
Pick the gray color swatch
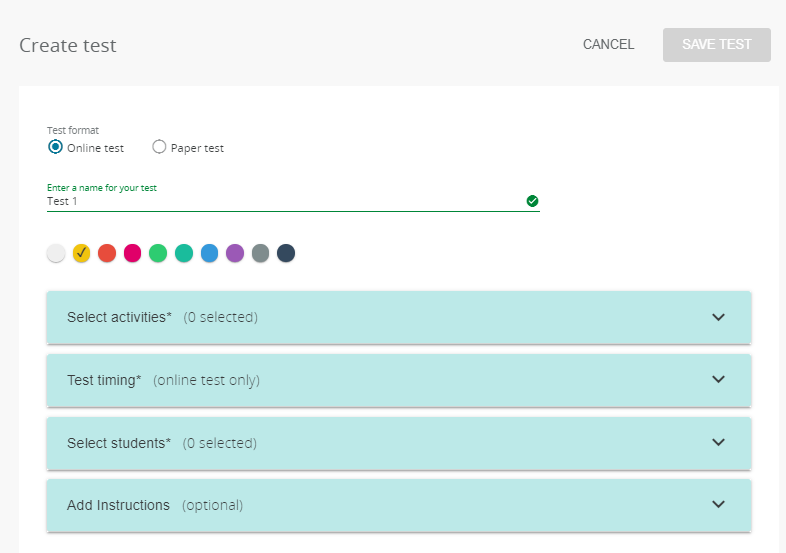(261, 253)
